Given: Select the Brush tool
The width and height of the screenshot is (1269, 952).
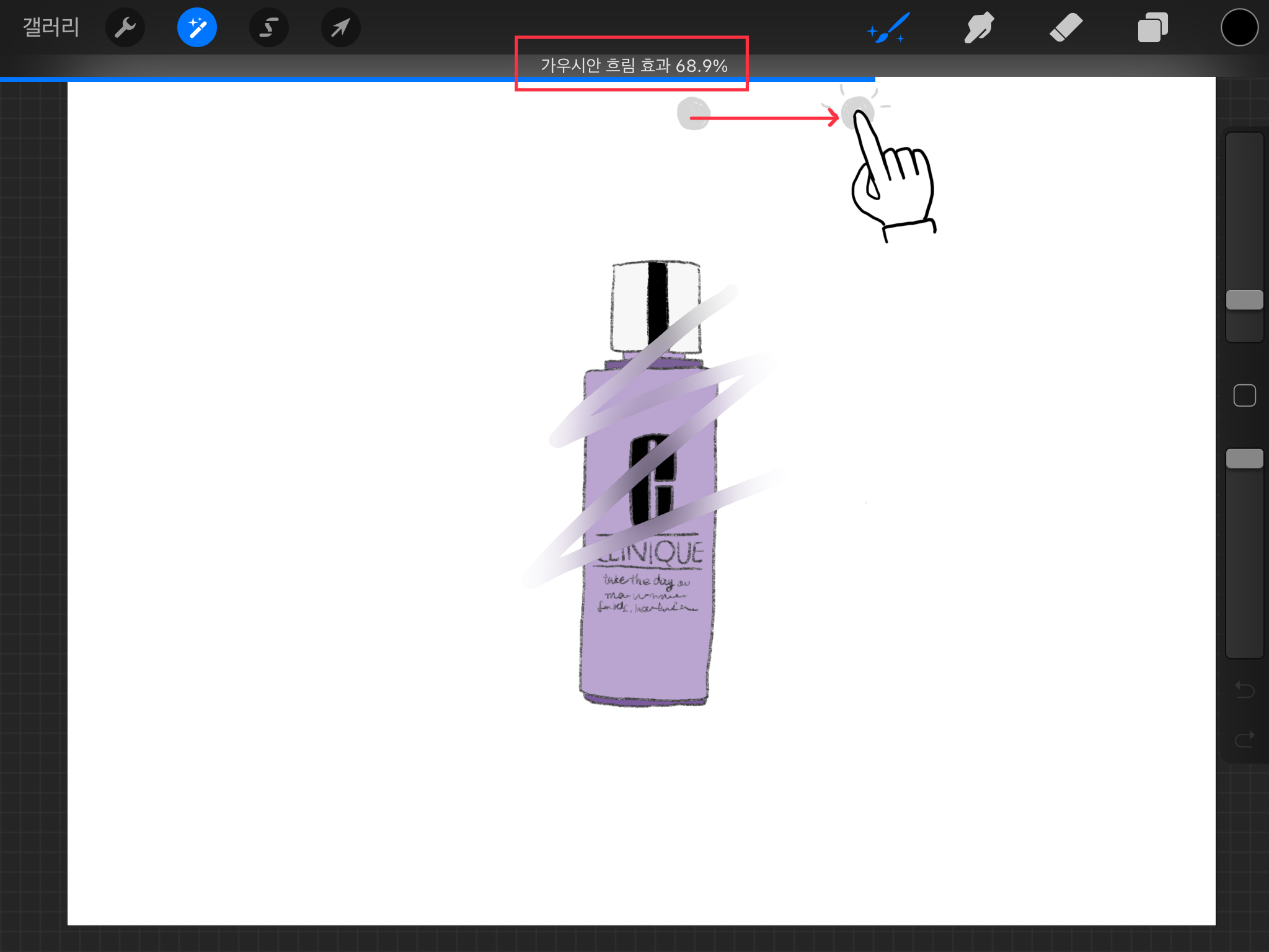Looking at the screenshot, I should pyautogui.click(x=890, y=28).
